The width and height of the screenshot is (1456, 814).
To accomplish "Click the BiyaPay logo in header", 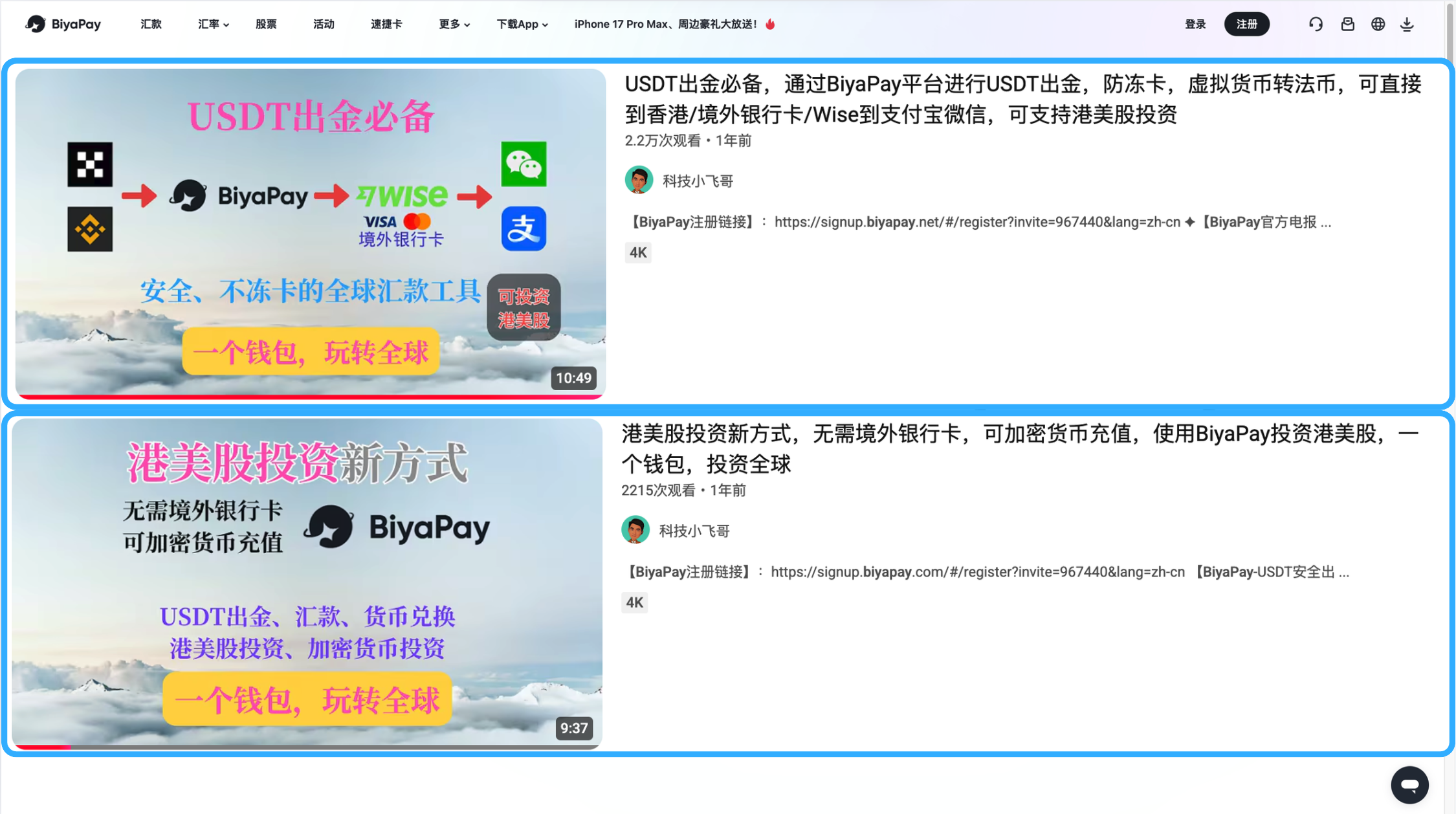I will click(63, 24).
